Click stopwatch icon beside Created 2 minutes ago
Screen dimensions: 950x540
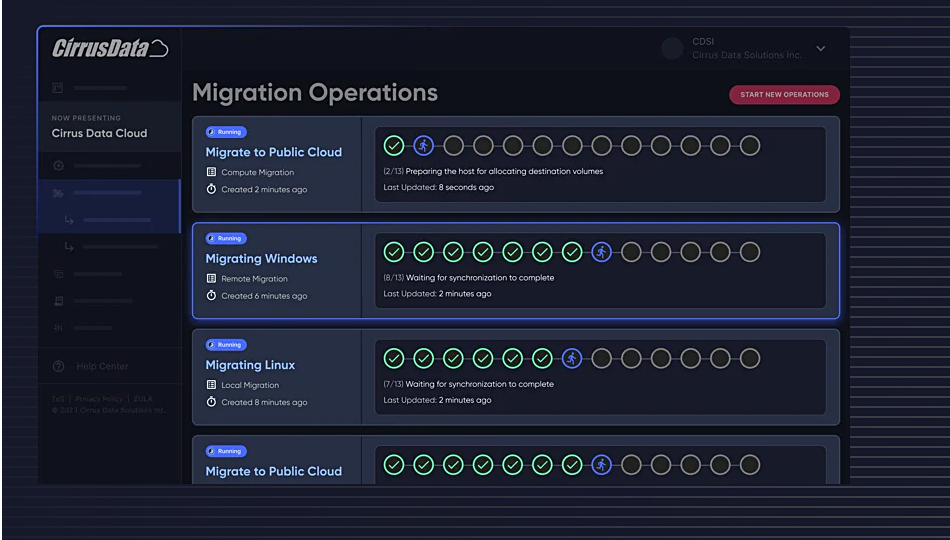[x=211, y=189]
